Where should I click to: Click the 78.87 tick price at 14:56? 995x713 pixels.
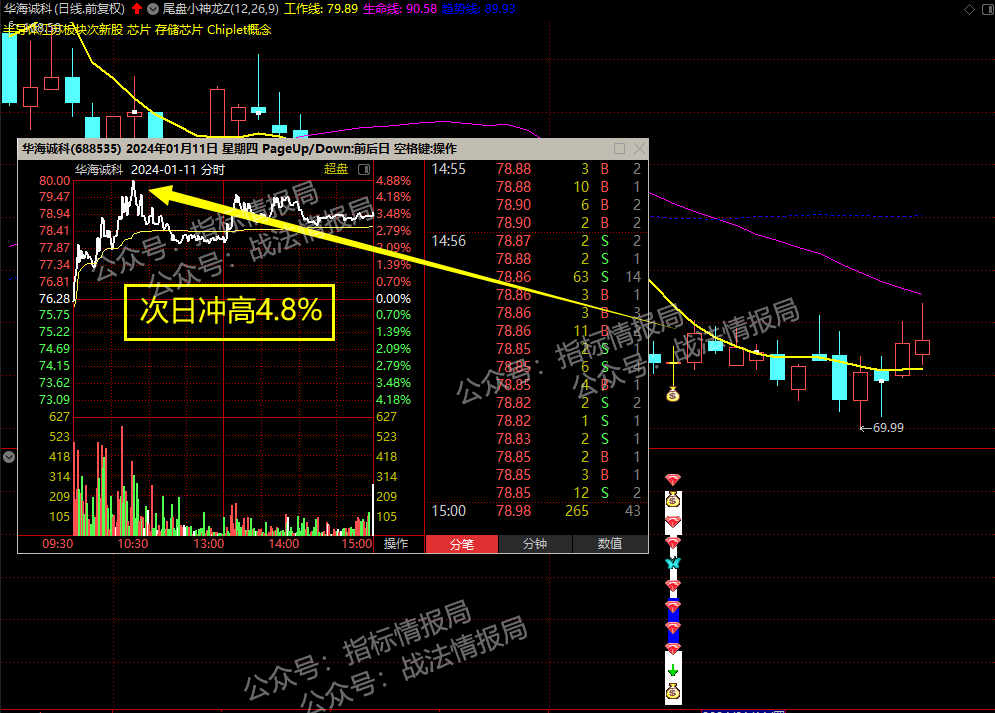point(514,241)
